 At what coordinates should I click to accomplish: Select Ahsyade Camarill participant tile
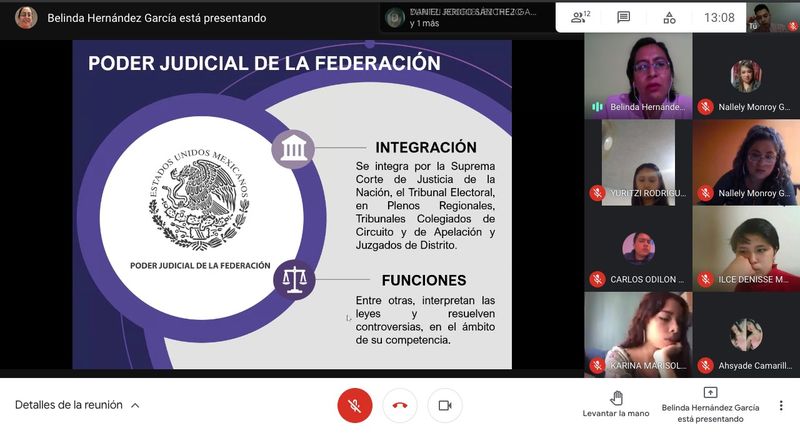746,335
